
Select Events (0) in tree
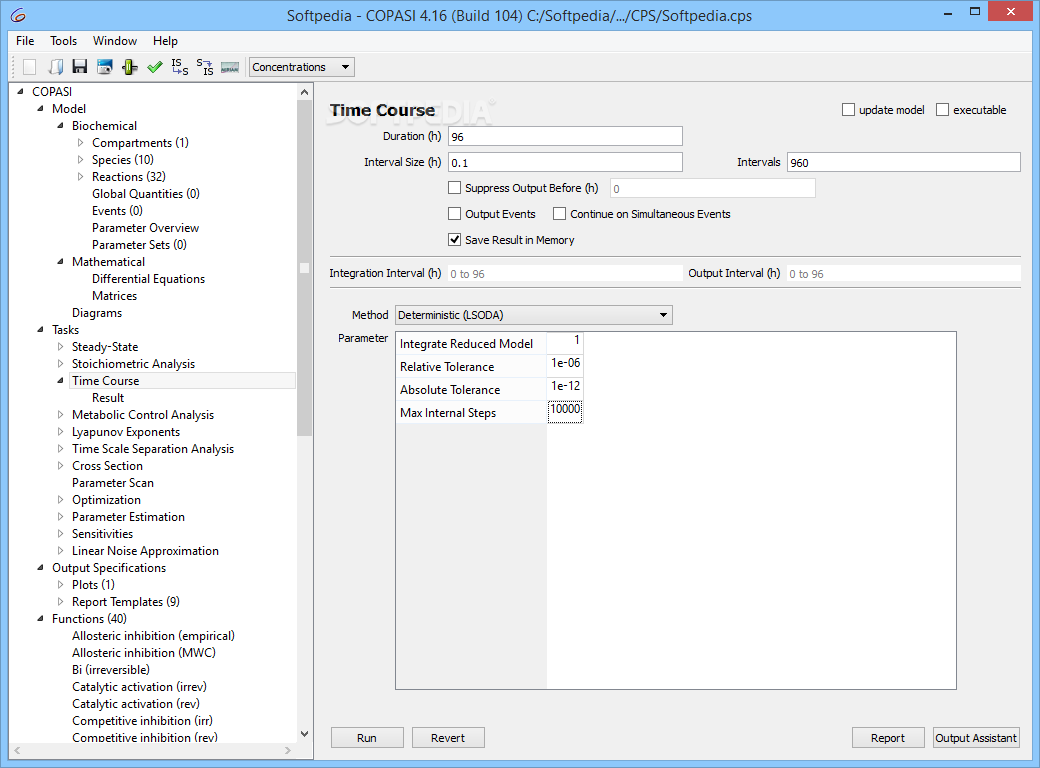point(117,210)
